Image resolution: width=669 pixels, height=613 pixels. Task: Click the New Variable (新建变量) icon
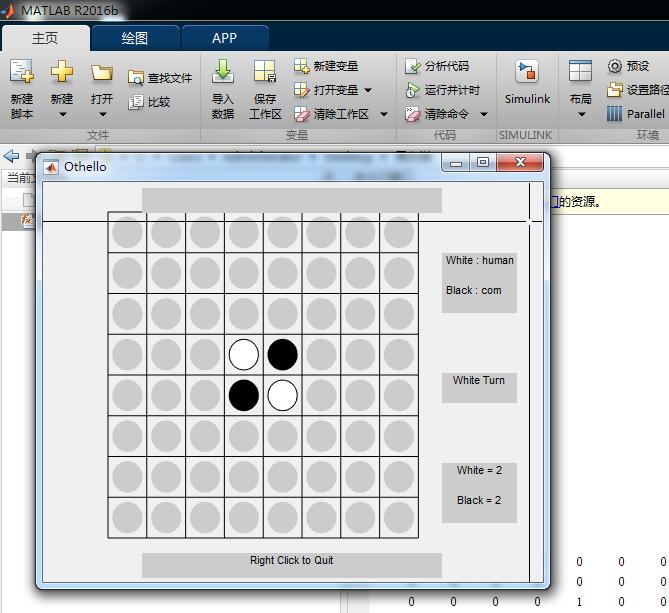[x=301, y=66]
